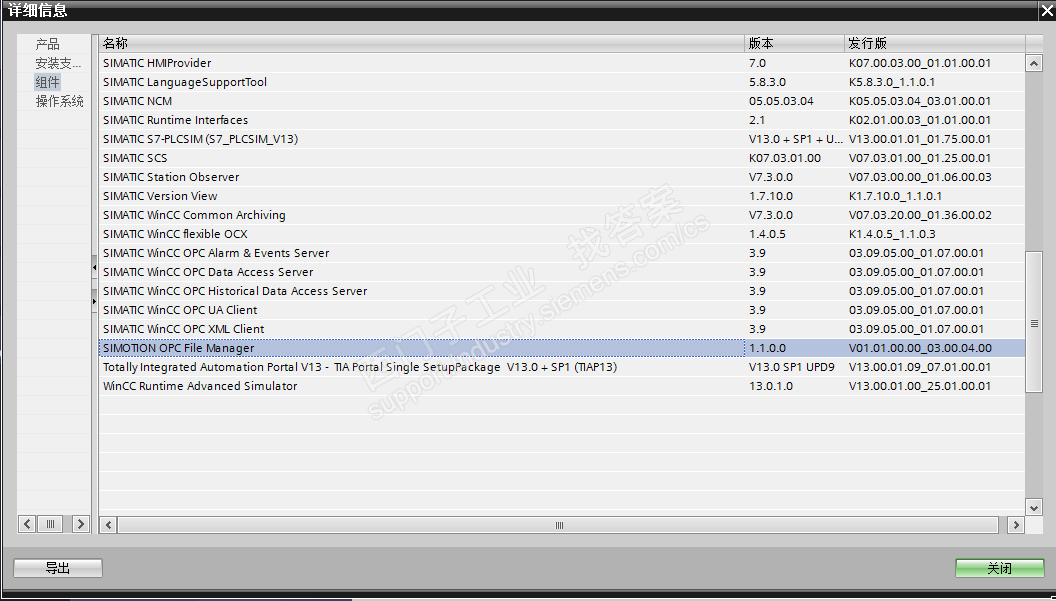Click version cell V13.0 SP1 UPD9
This screenshot has width=1056, height=601.
[x=791, y=367]
